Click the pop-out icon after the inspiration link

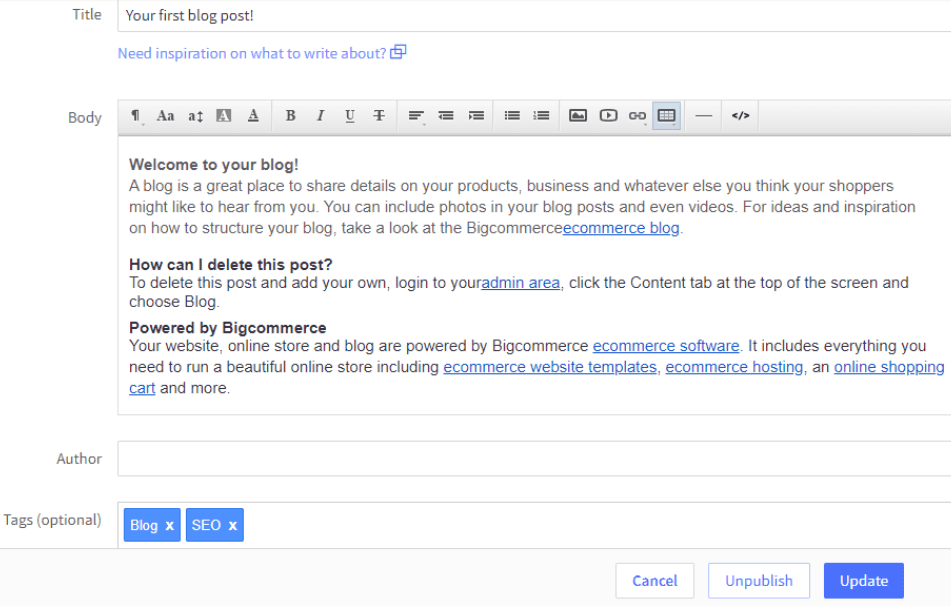[398, 52]
